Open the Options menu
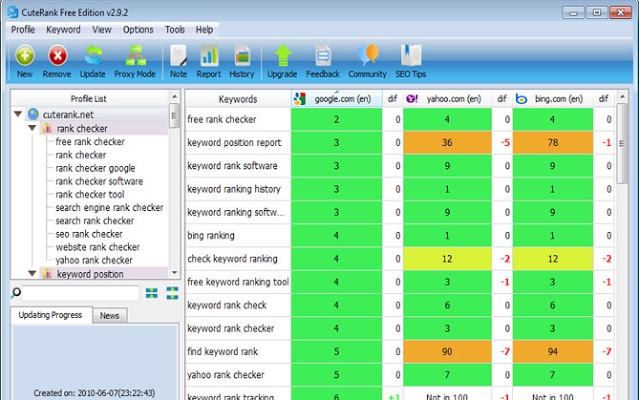 pyautogui.click(x=138, y=30)
